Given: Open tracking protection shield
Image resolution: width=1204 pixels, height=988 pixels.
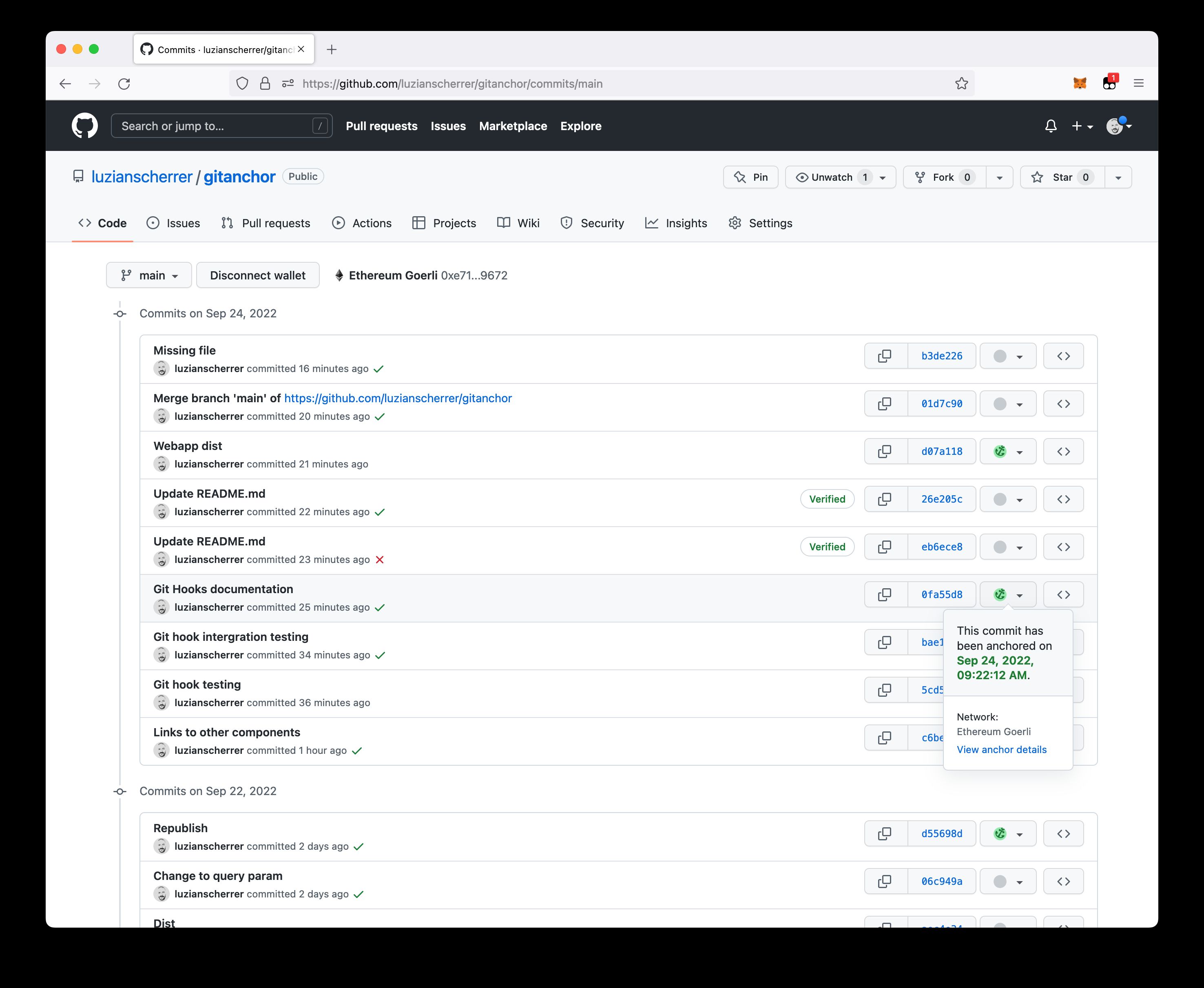Looking at the screenshot, I should pyautogui.click(x=242, y=84).
